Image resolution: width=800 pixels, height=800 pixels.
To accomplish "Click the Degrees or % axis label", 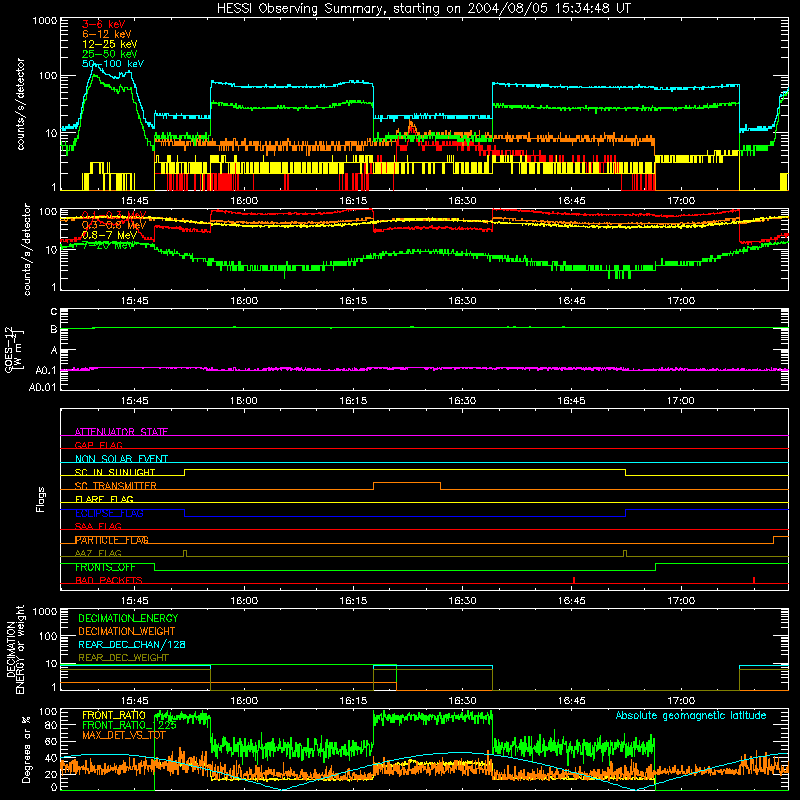I will point(26,750).
